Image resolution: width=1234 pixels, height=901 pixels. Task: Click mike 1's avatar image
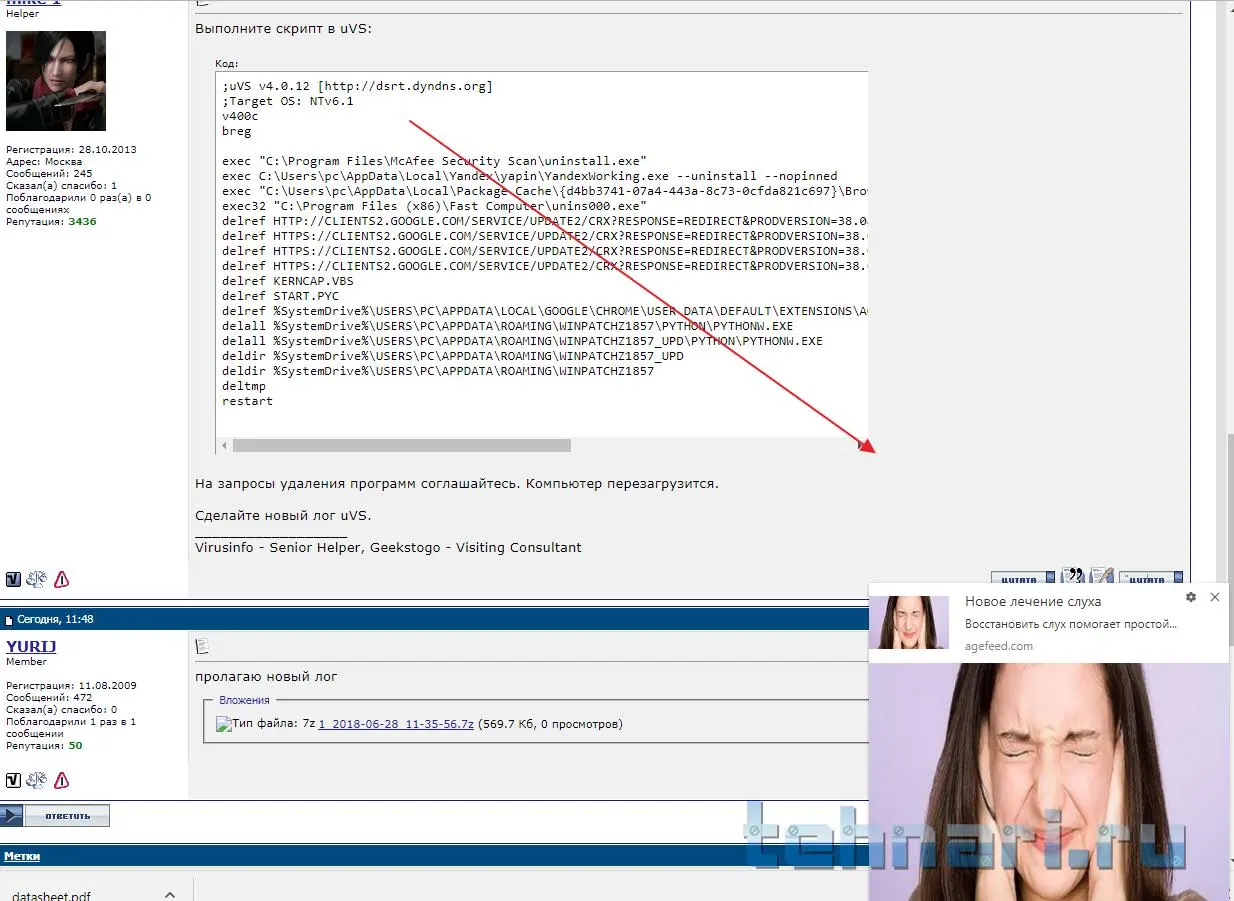point(56,81)
